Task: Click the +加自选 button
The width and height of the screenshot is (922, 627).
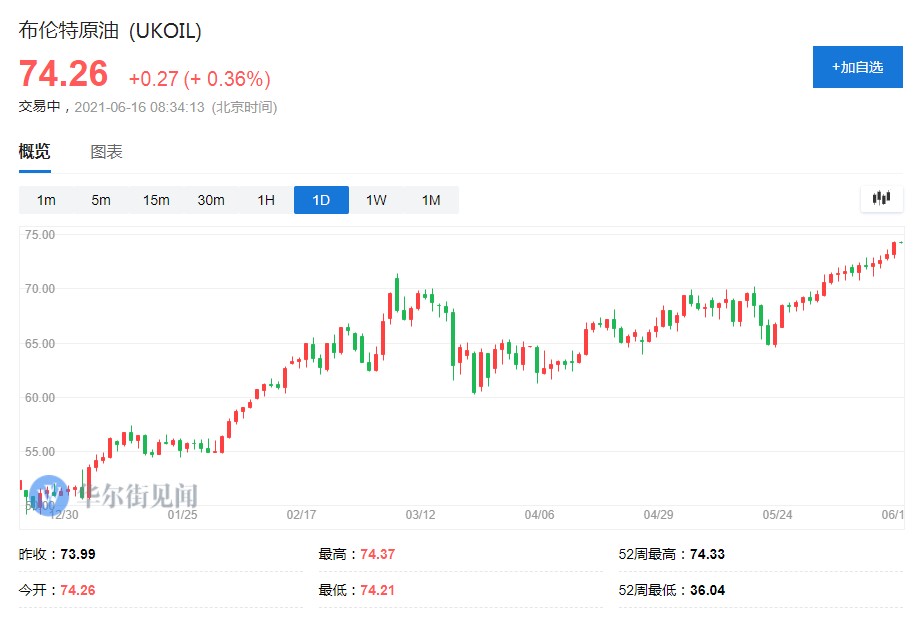Action: 857,67
